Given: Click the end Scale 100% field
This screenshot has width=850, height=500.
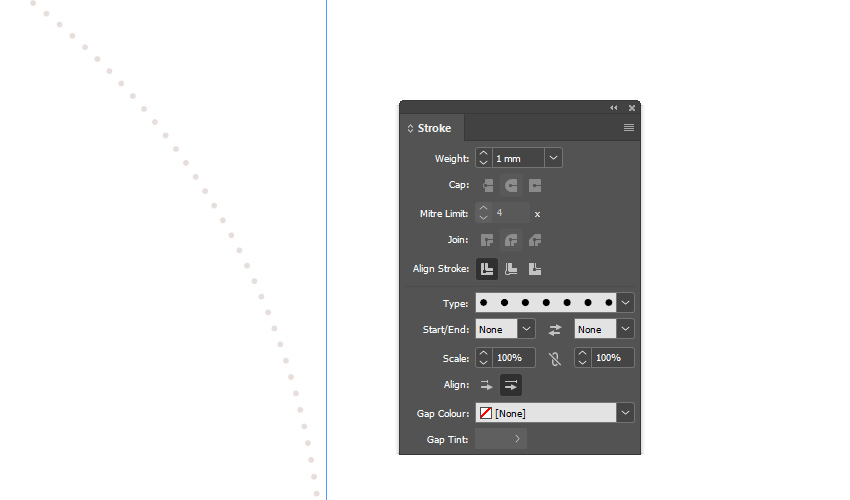Looking at the screenshot, I should coord(612,358).
